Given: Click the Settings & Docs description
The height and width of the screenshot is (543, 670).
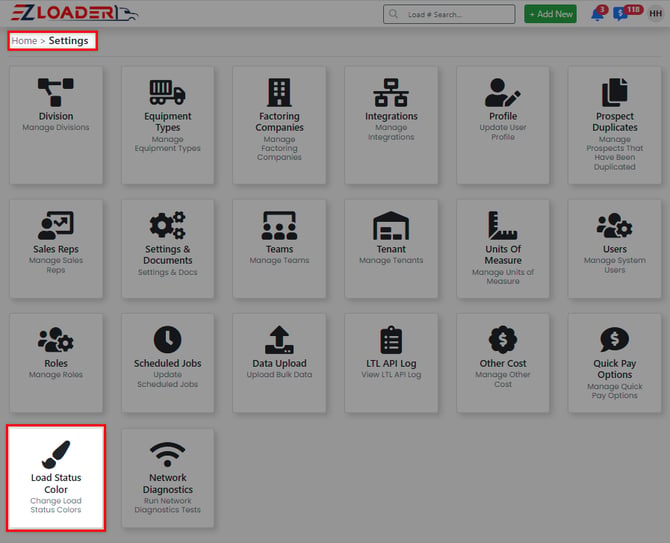Looking at the screenshot, I should click(x=168, y=272).
